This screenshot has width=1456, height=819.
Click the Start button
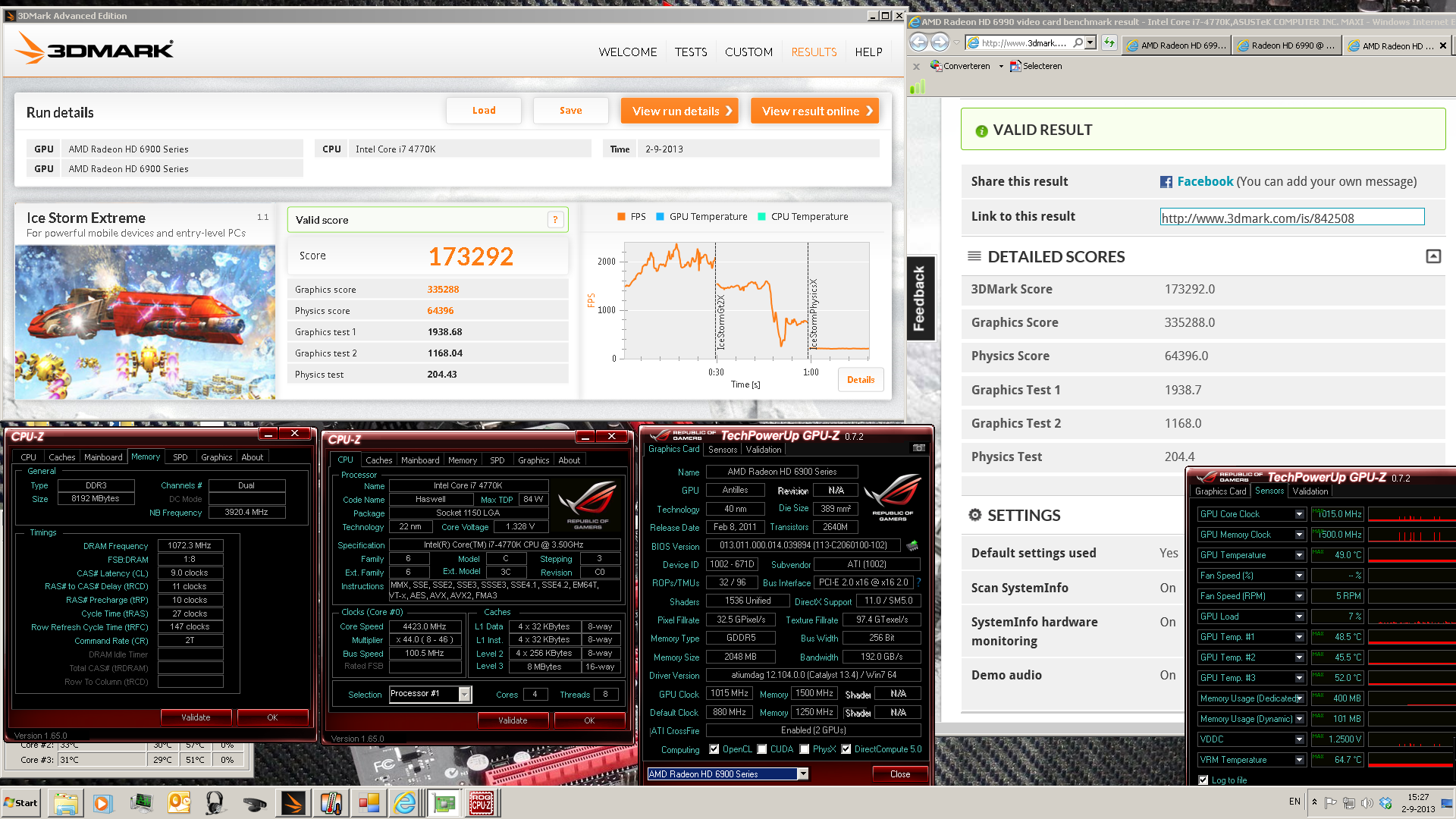[20, 803]
